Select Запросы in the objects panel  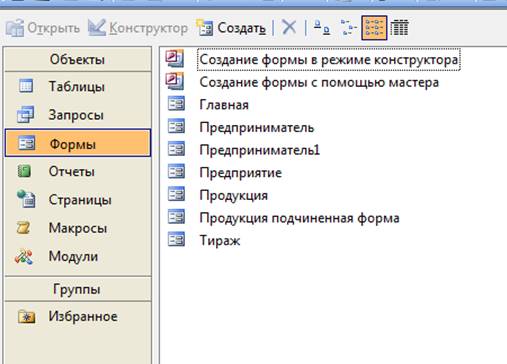pos(78,115)
